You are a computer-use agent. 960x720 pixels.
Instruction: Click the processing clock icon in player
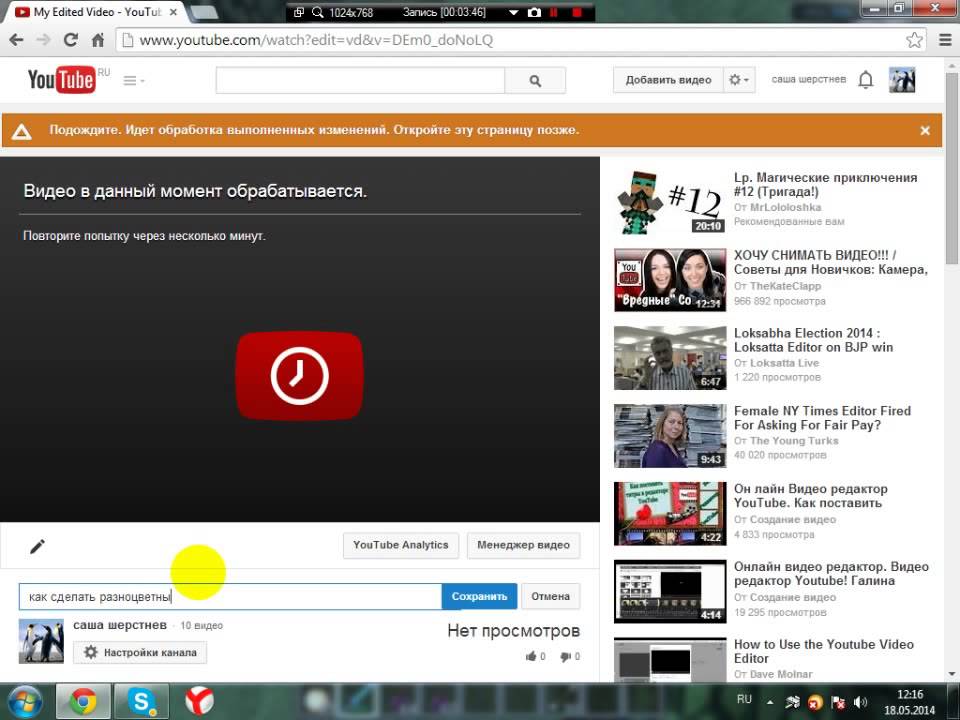299,375
